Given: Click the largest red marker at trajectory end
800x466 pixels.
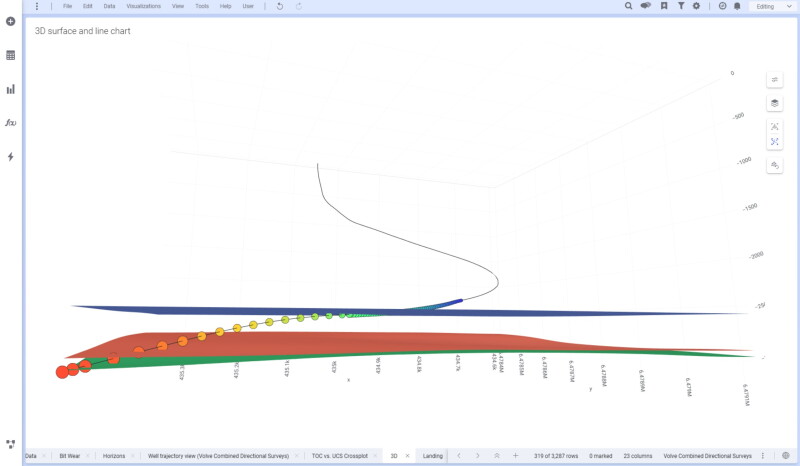Looking at the screenshot, I should tap(62, 372).
